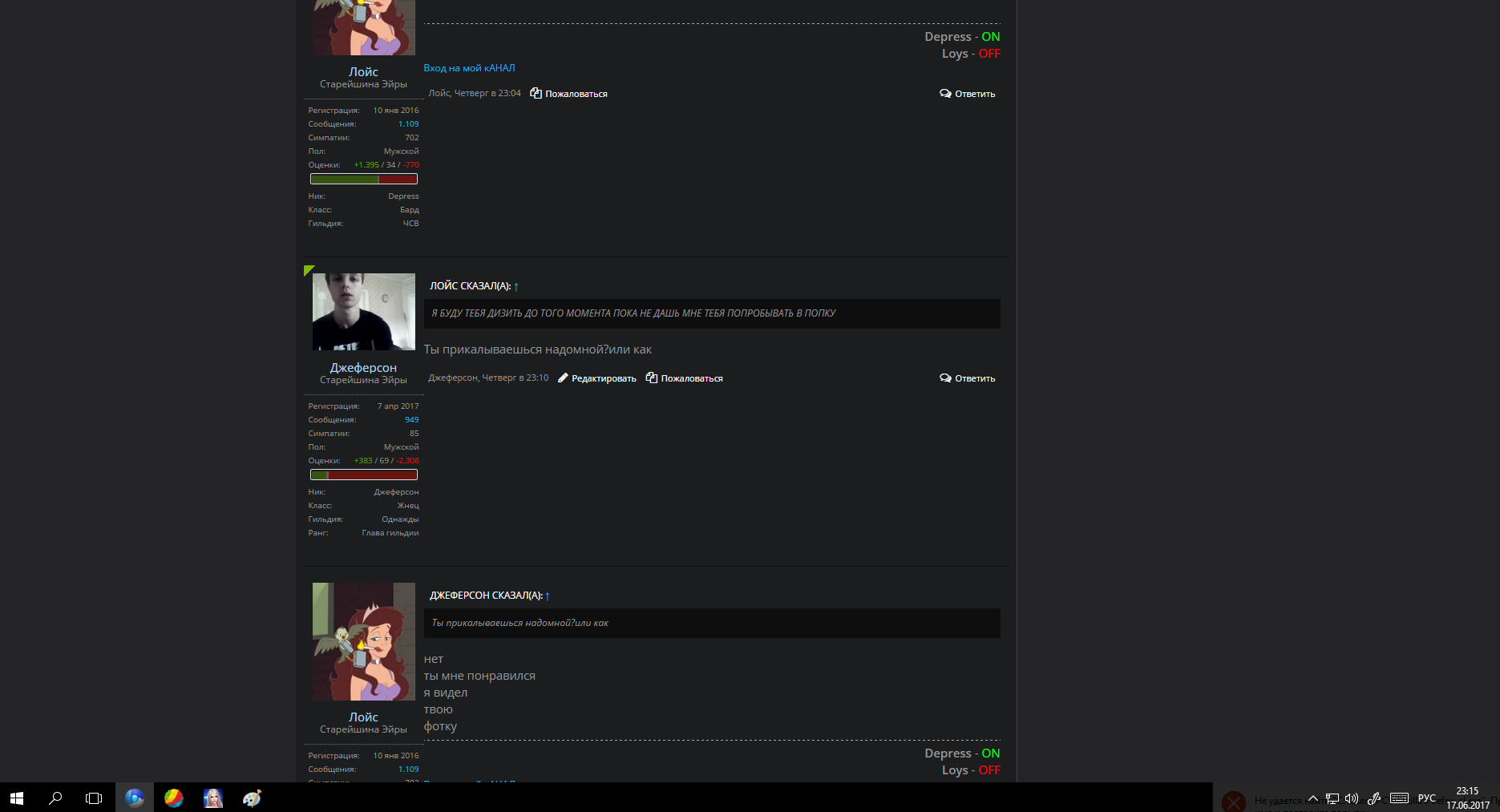This screenshot has height=812, width=1500.
Task: Click quoted text Ты прикалываешься надомной
Action: click(x=520, y=623)
